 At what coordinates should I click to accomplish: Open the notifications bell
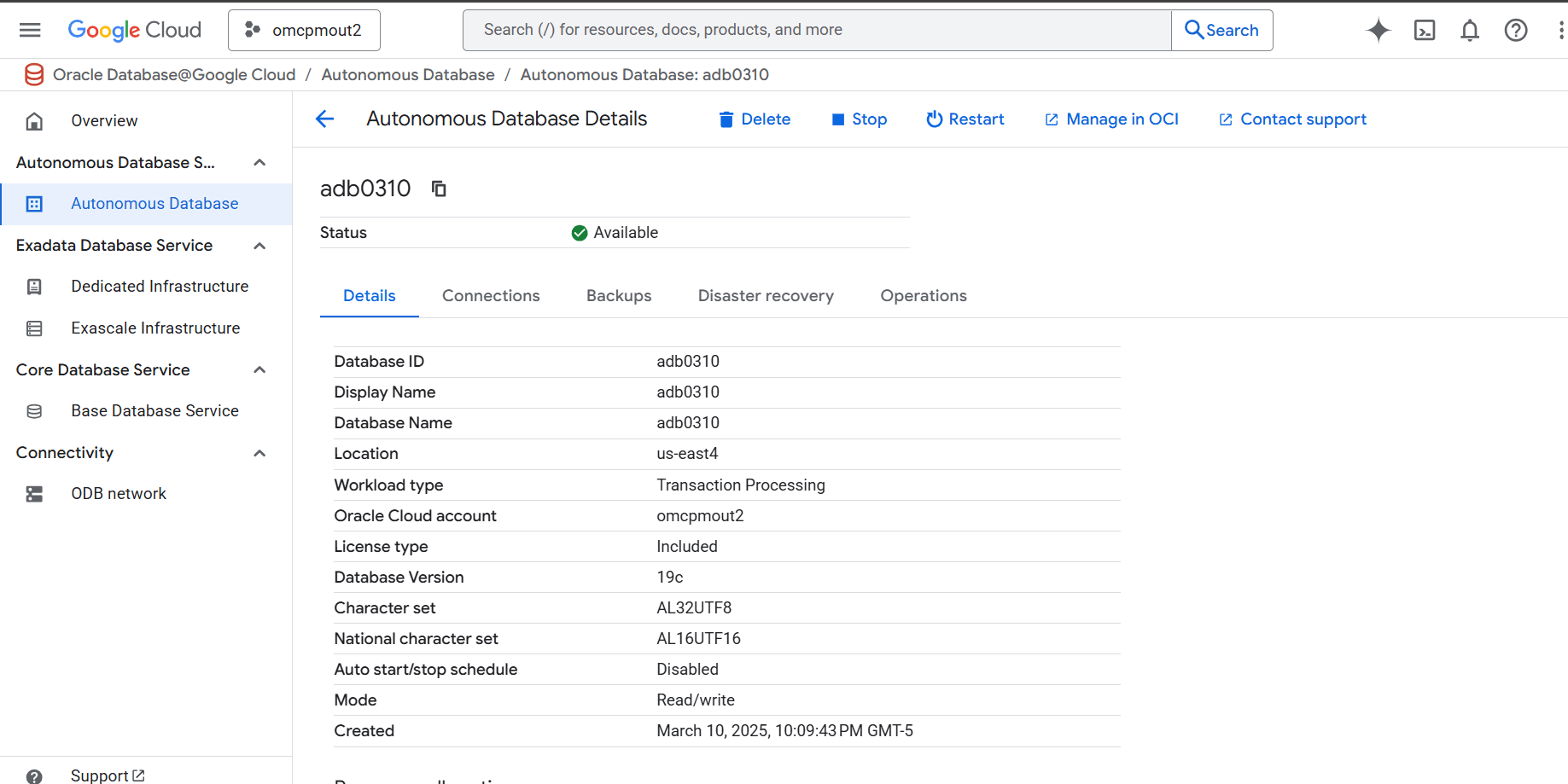tap(1470, 30)
